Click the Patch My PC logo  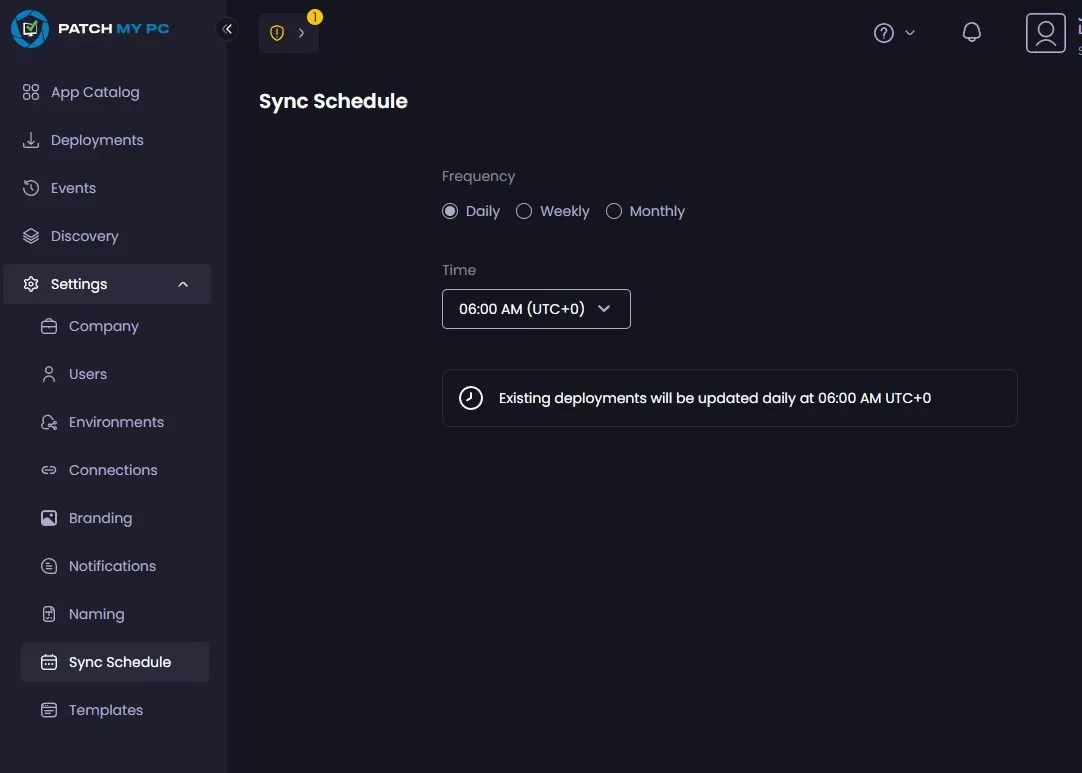pos(90,28)
